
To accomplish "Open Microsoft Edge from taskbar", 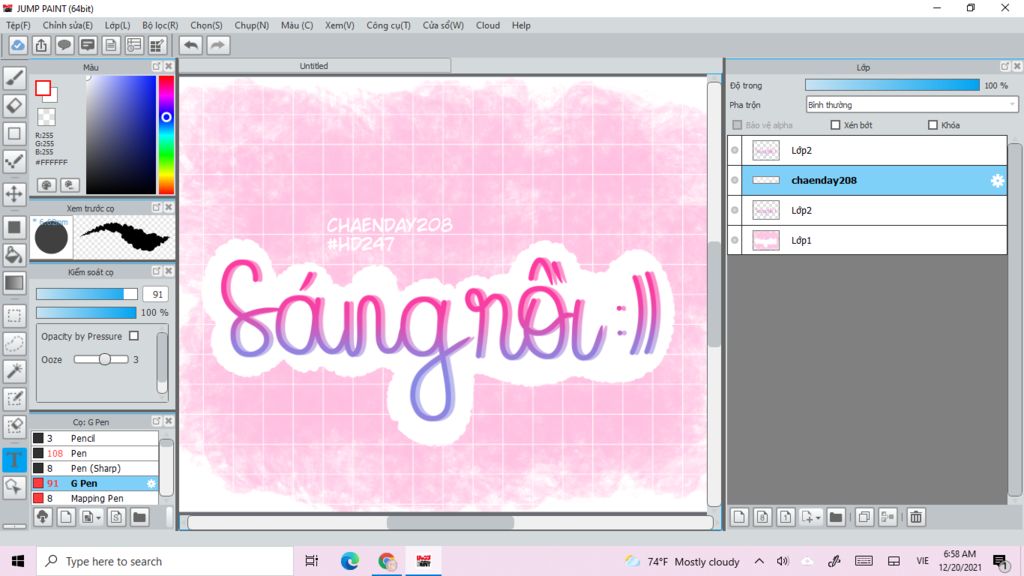I will [x=349, y=561].
